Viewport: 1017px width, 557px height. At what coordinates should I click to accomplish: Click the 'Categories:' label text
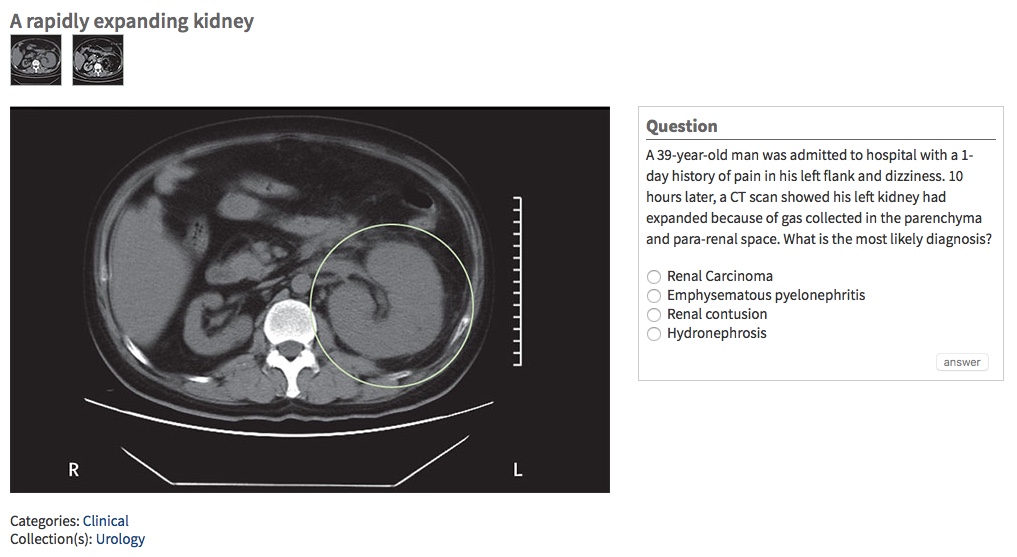point(45,521)
